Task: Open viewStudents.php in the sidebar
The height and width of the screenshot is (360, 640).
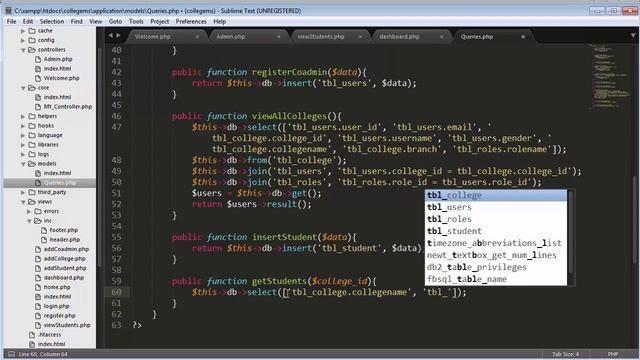Action: click(67, 325)
